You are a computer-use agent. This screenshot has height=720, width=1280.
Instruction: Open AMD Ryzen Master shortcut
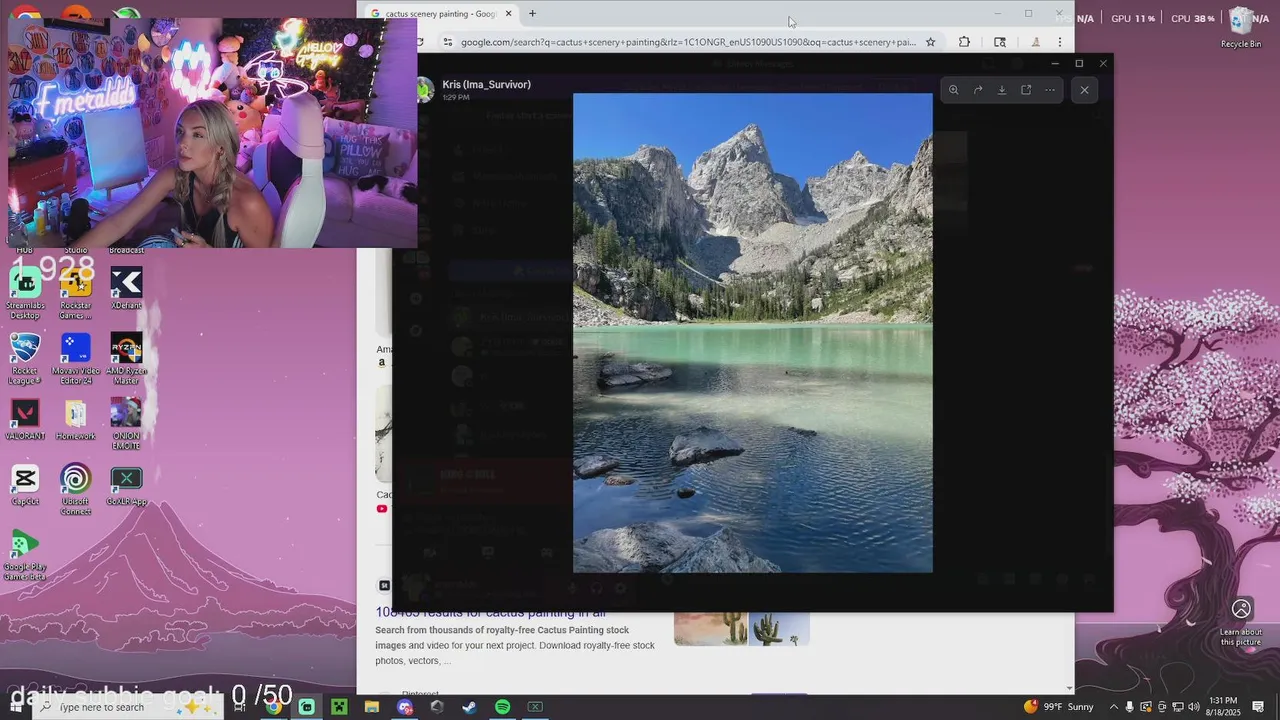tap(126, 358)
